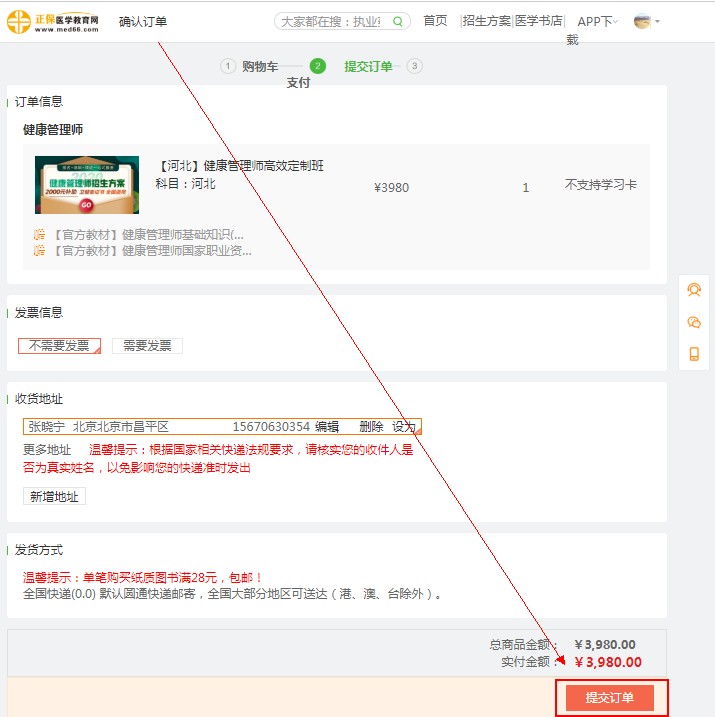Open the customer service headset icon
The width and height of the screenshot is (715, 717).
(694, 290)
